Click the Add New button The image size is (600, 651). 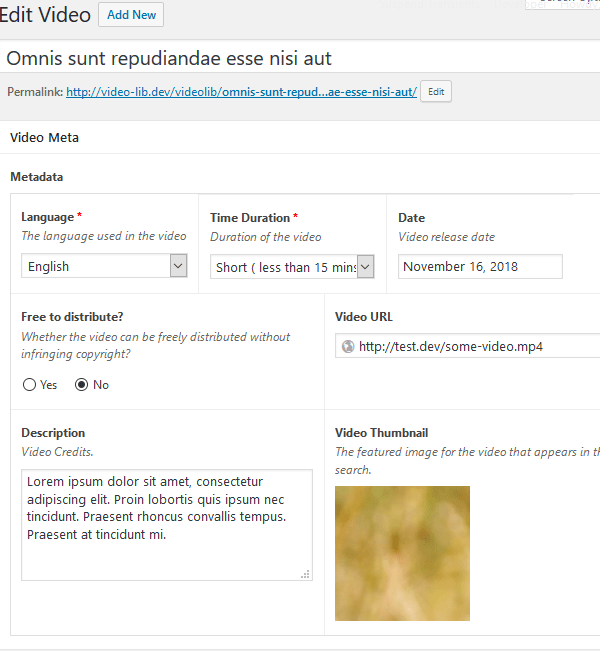(x=131, y=15)
